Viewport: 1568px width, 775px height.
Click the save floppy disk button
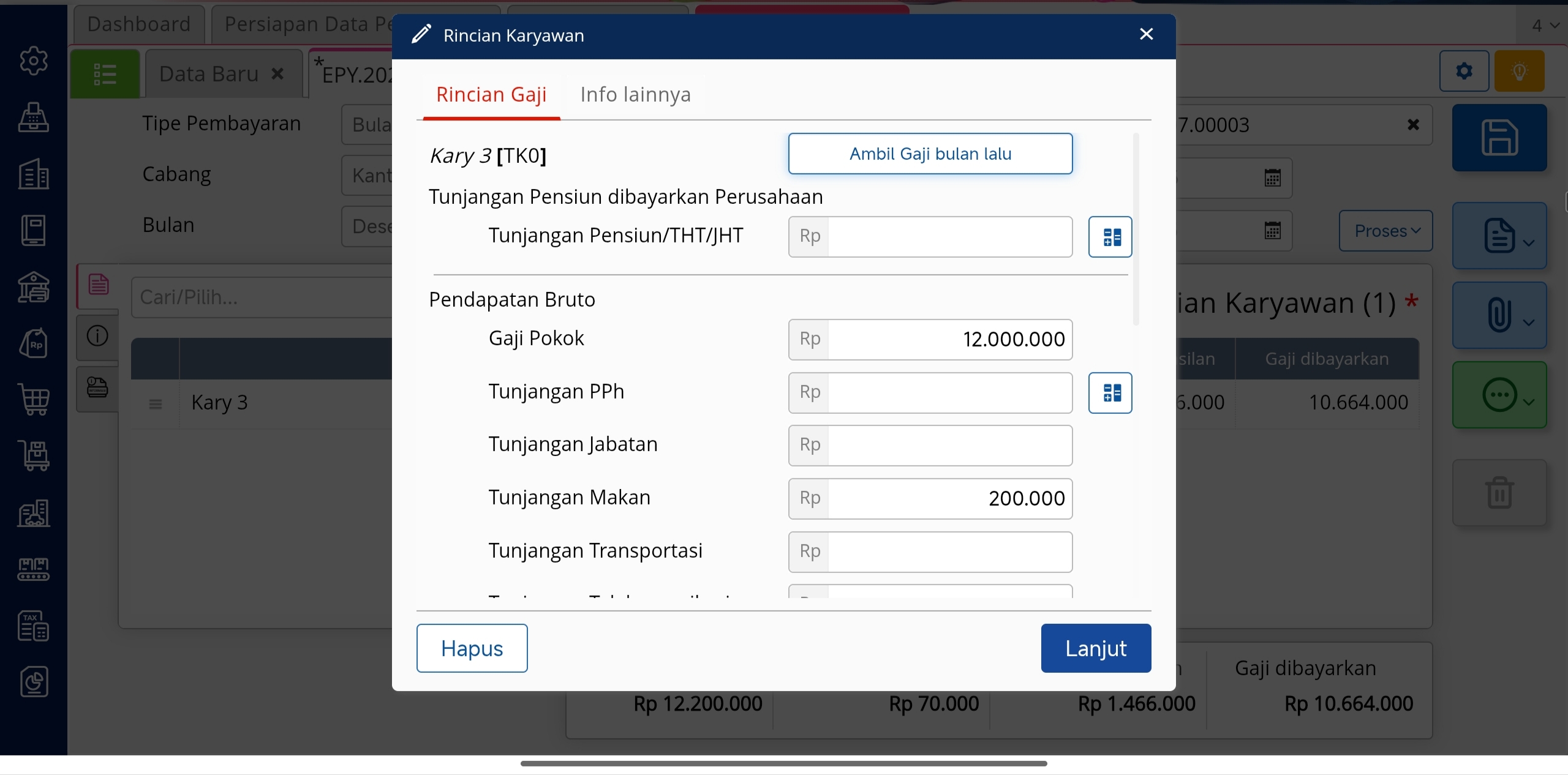pos(1499,138)
